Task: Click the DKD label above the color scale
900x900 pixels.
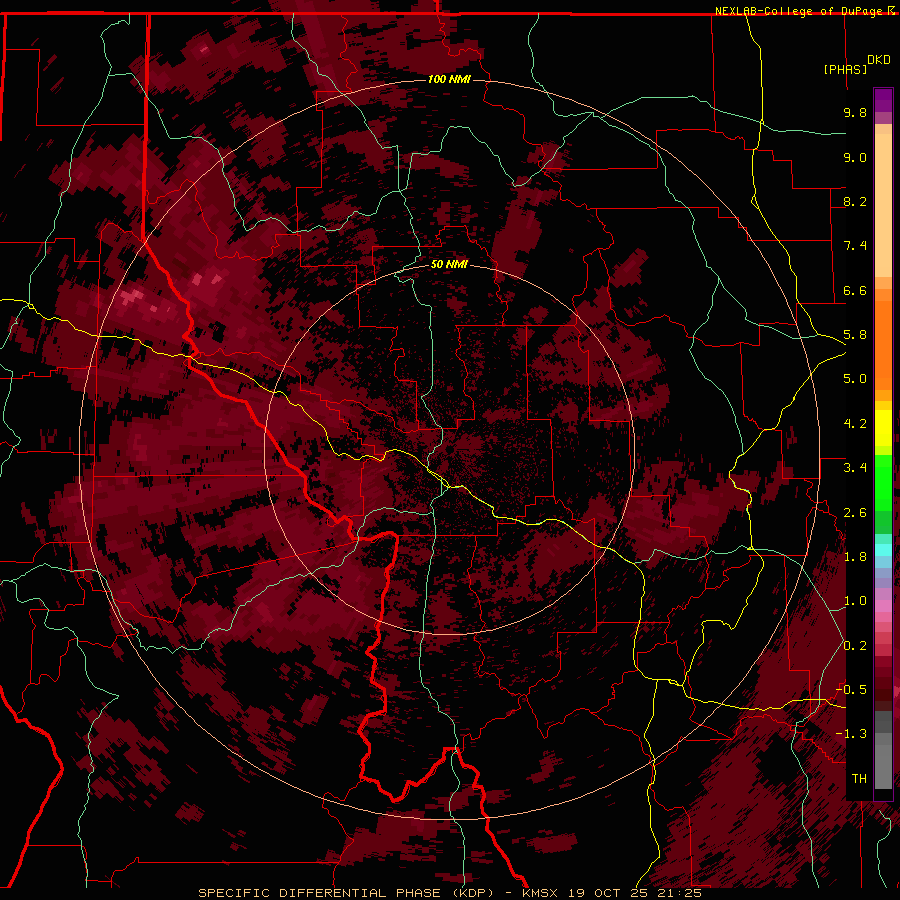Action: 879,60
